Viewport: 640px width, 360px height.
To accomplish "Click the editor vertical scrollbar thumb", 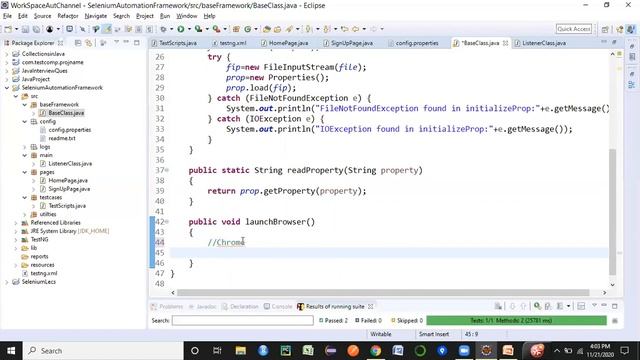I will point(612,212).
